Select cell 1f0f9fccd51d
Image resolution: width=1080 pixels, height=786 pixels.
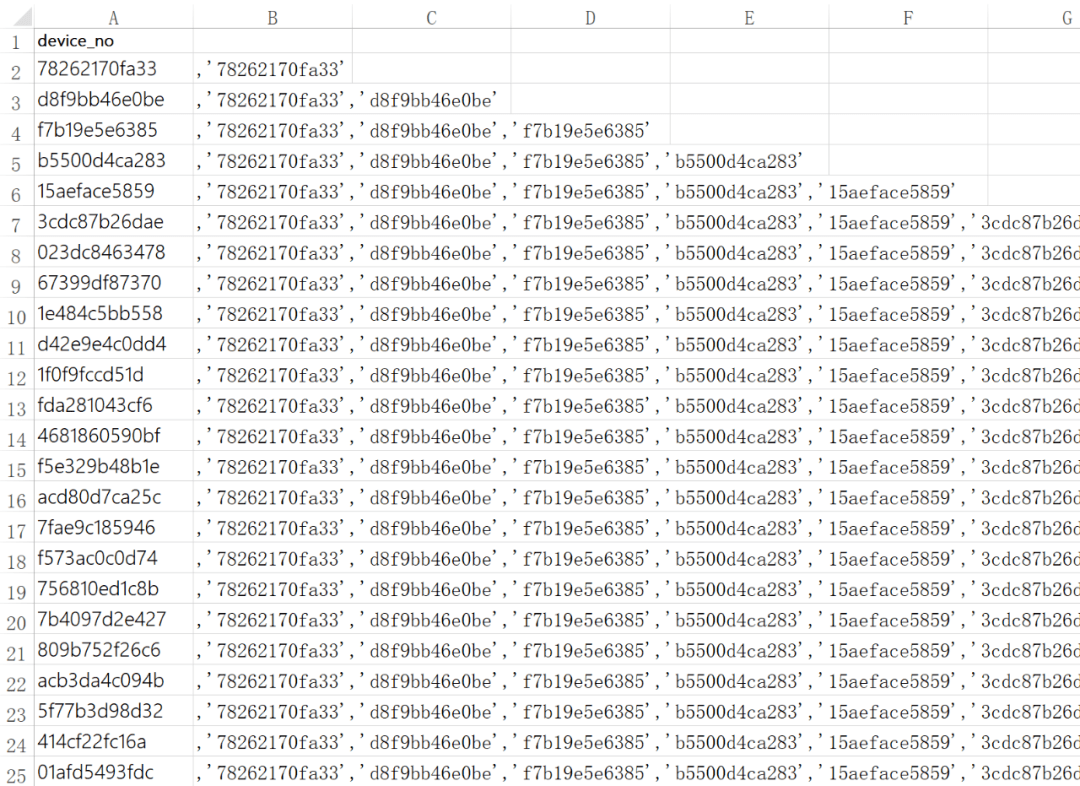[114, 374]
